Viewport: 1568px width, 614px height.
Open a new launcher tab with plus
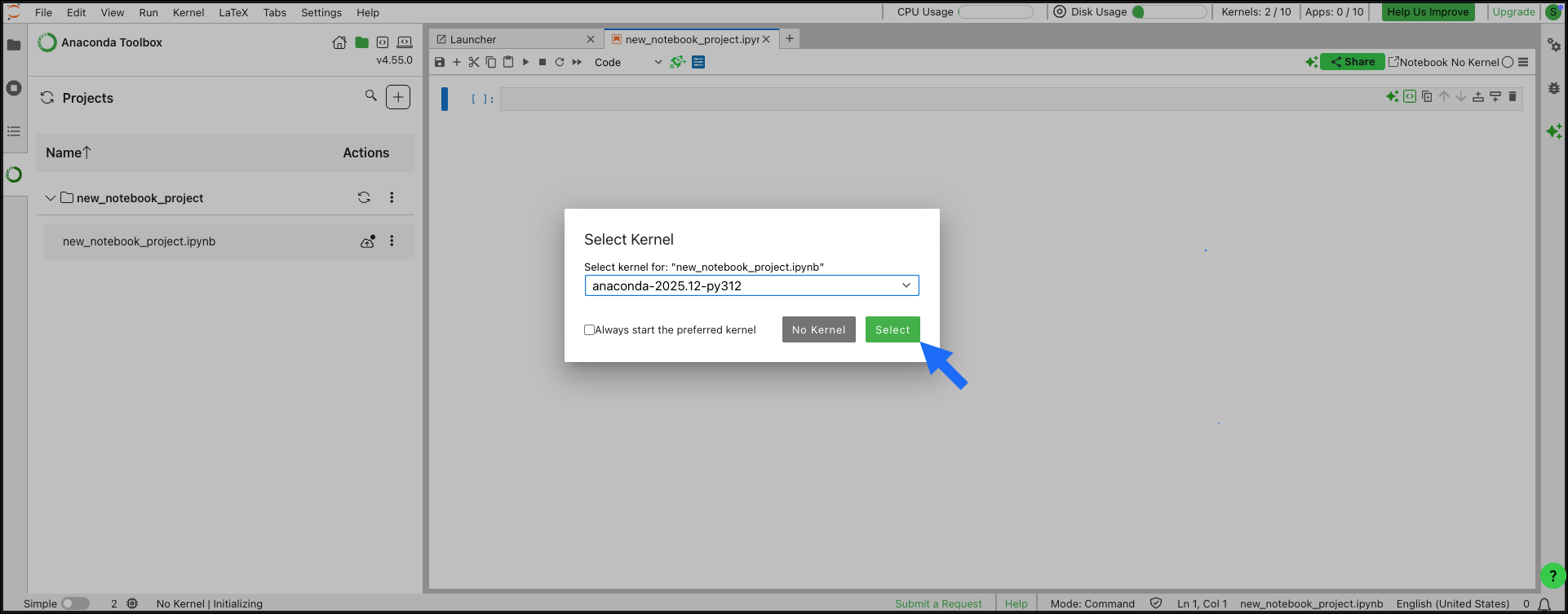coord(790,38)
